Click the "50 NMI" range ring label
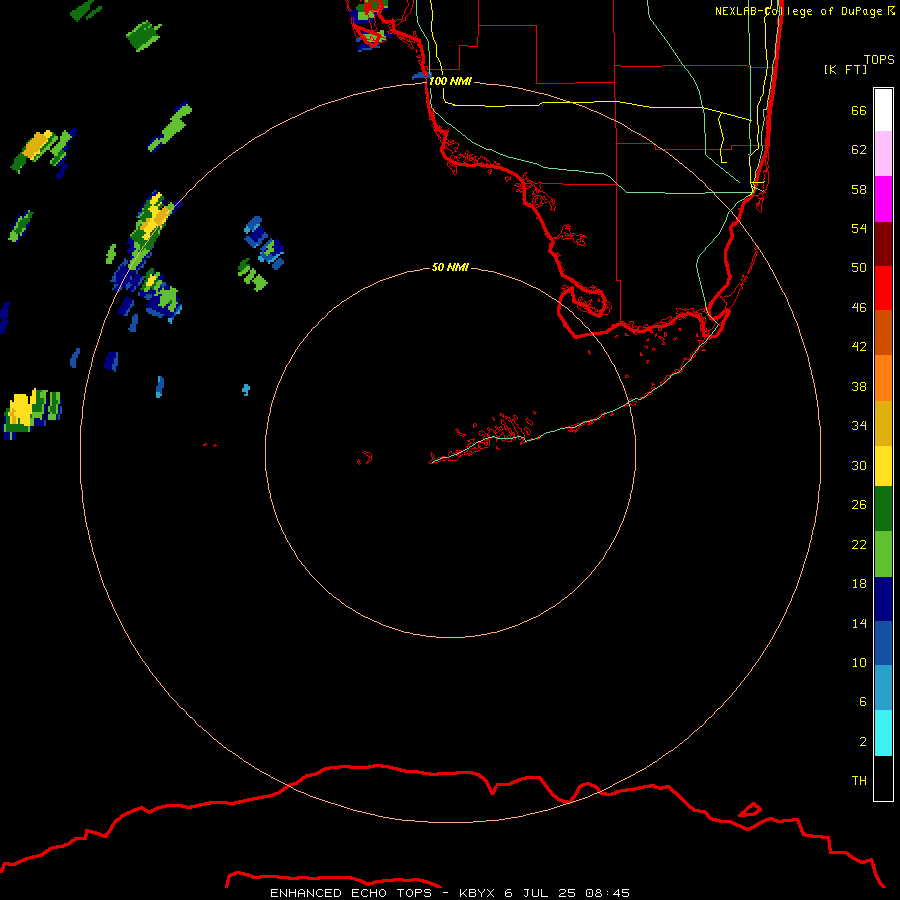This screenshot has height=900, width=900. pos(450,267)
